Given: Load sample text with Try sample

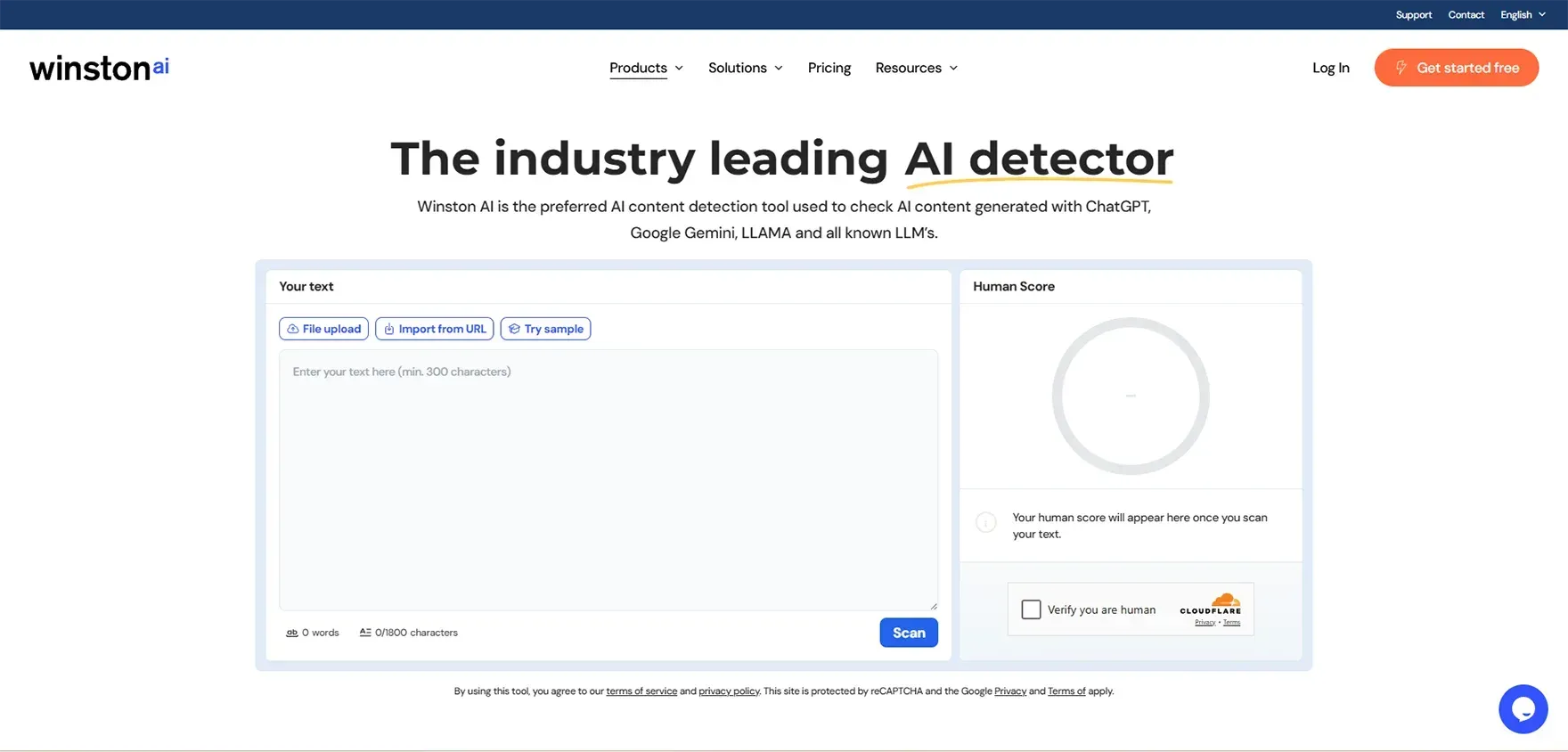Looking at the screenshot, I should 545,329.
